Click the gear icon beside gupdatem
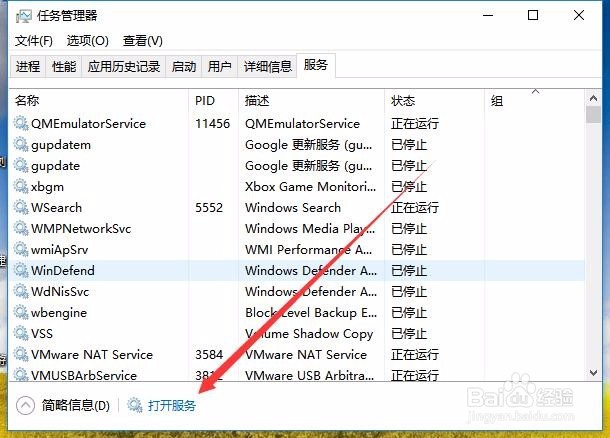The height and width of the screenshot is (438, 610). tap(21, 144)
